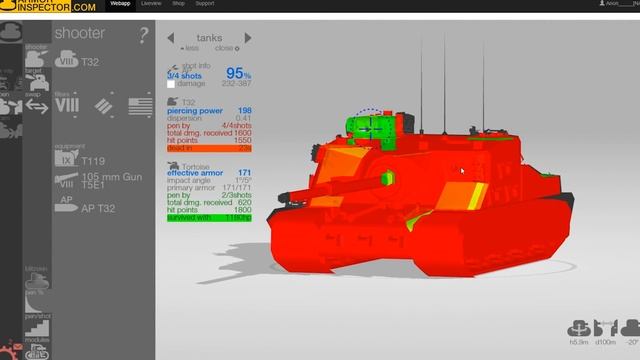The width and height of the screenshot is (640, 360).
Task: Click total dmg. received 1600 row
Action: [x=209, y=133]
